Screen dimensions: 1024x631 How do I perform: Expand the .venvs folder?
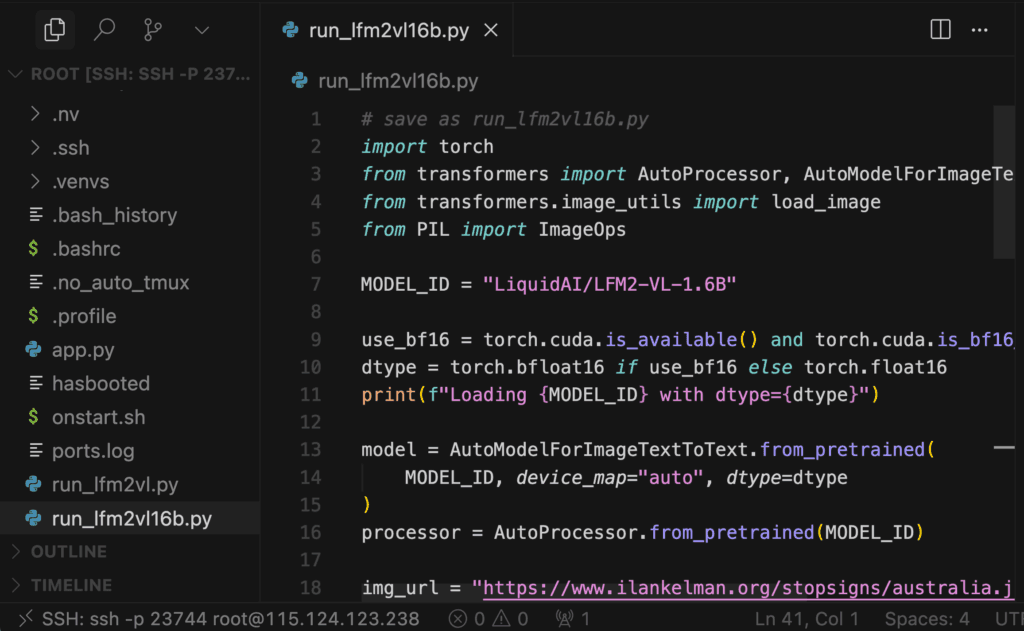pyautogui.click(x=80, y=181)
